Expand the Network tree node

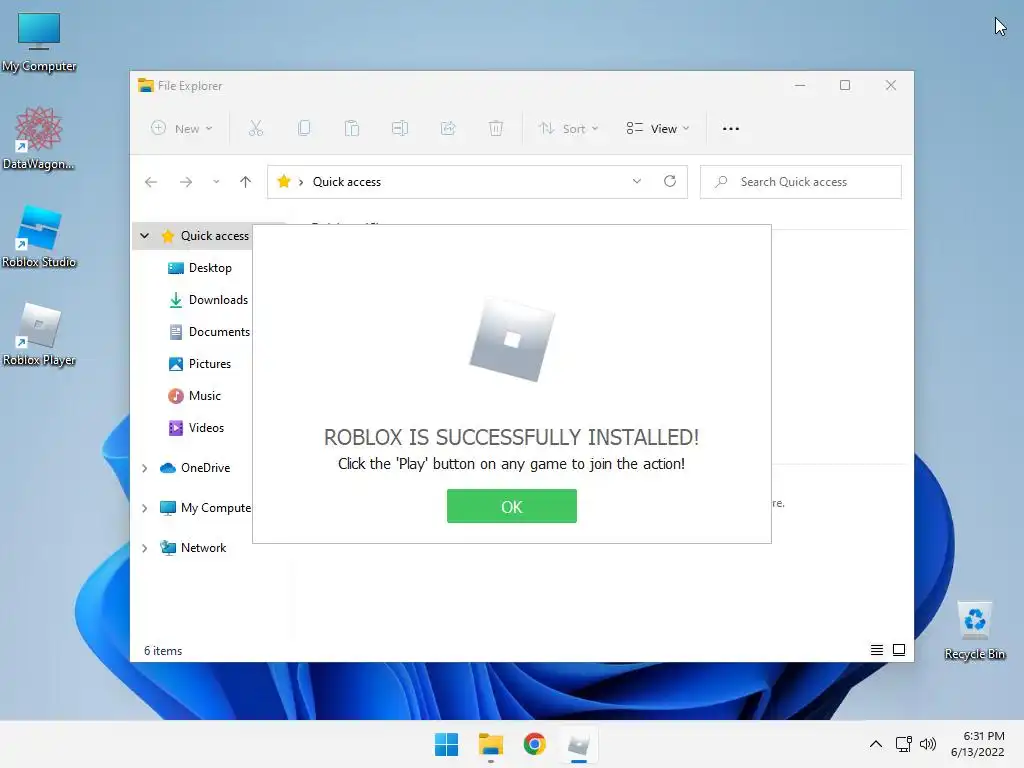144,548
